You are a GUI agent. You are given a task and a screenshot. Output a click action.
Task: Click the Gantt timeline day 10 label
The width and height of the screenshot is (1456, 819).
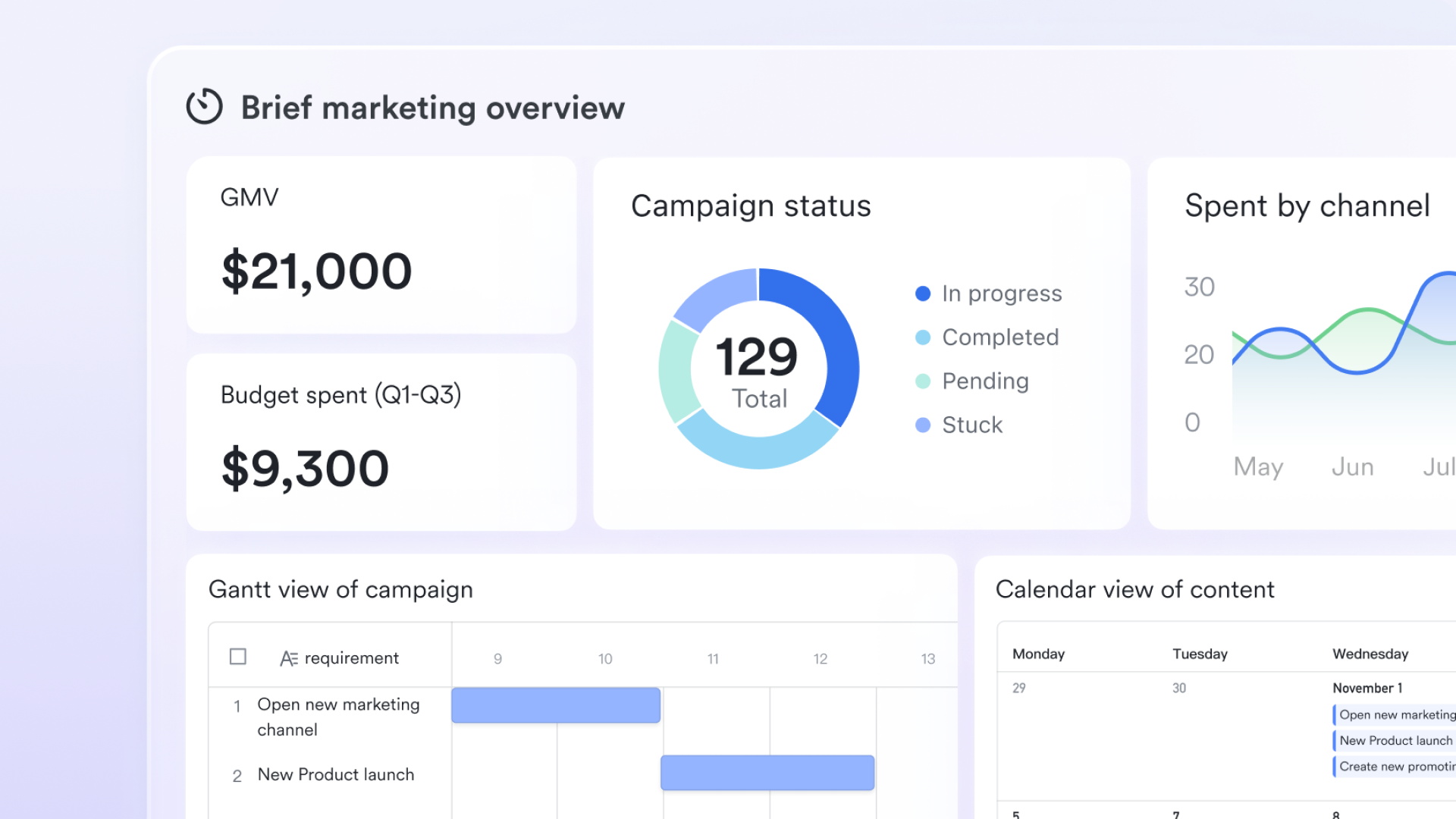[604, 659]
